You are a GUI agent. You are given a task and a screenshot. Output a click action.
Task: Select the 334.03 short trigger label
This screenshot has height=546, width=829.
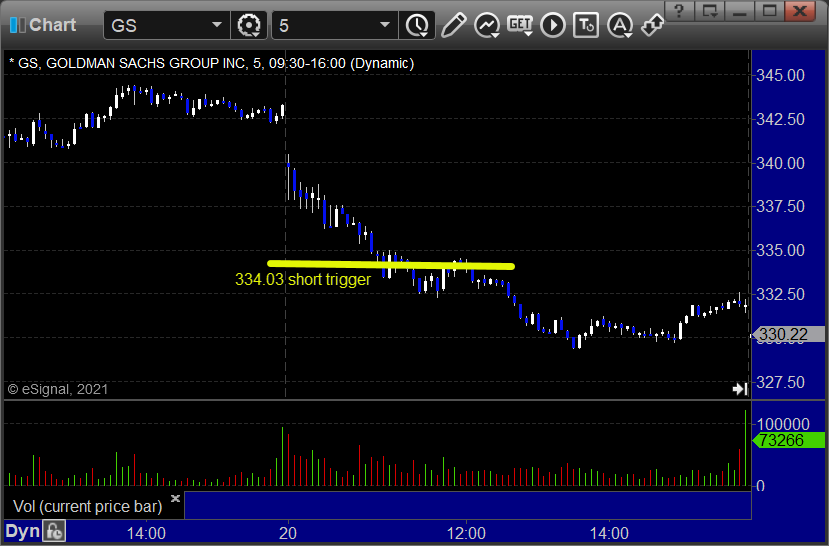click(x=303, y=279)
